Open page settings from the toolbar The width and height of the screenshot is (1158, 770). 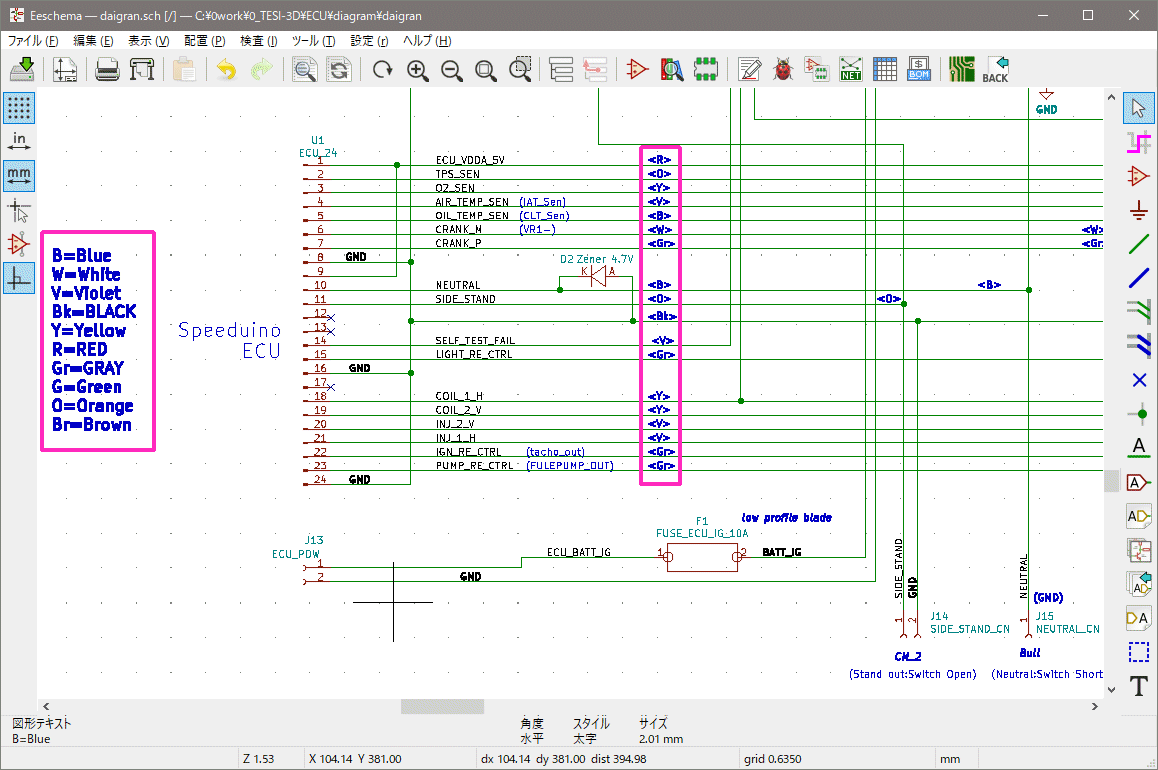tap(65, 69)
